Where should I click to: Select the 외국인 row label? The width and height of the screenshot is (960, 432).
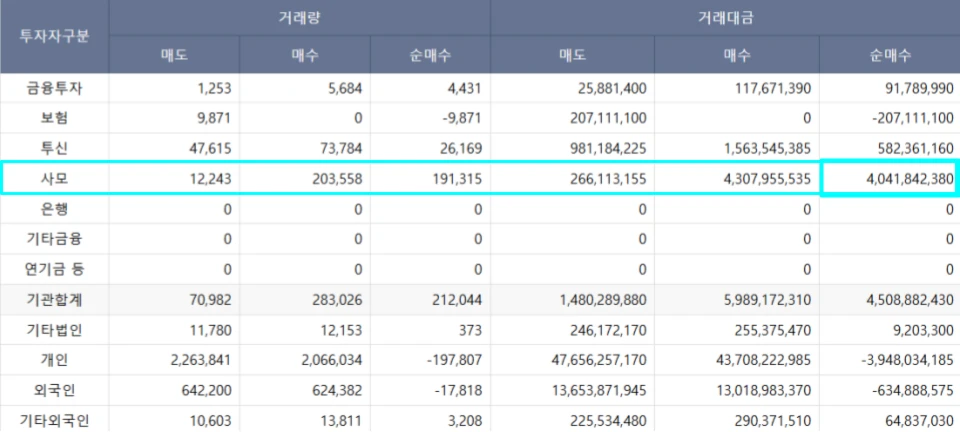(54, 390)
